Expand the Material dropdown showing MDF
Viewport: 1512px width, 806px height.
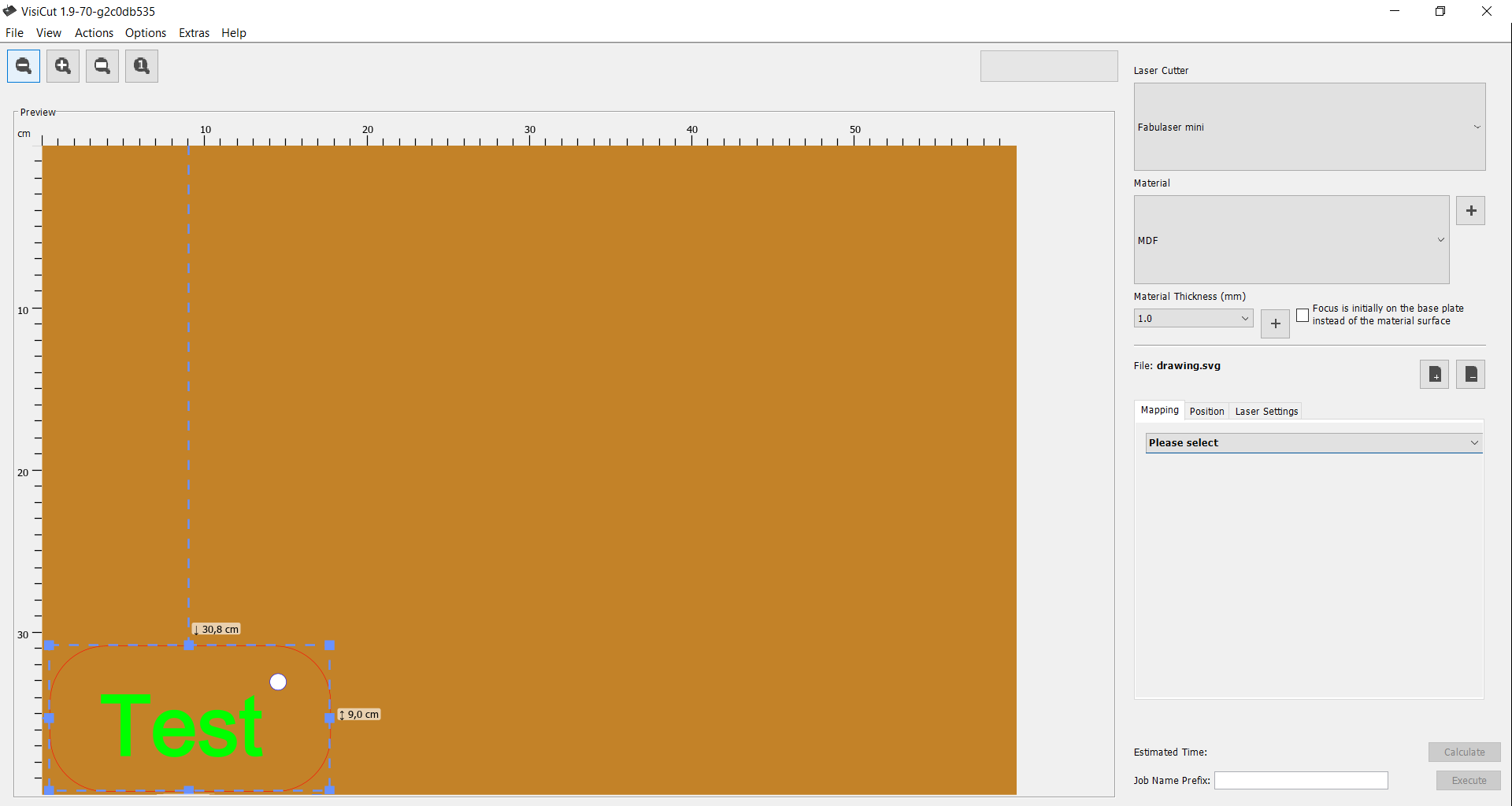click(1291, 240)
